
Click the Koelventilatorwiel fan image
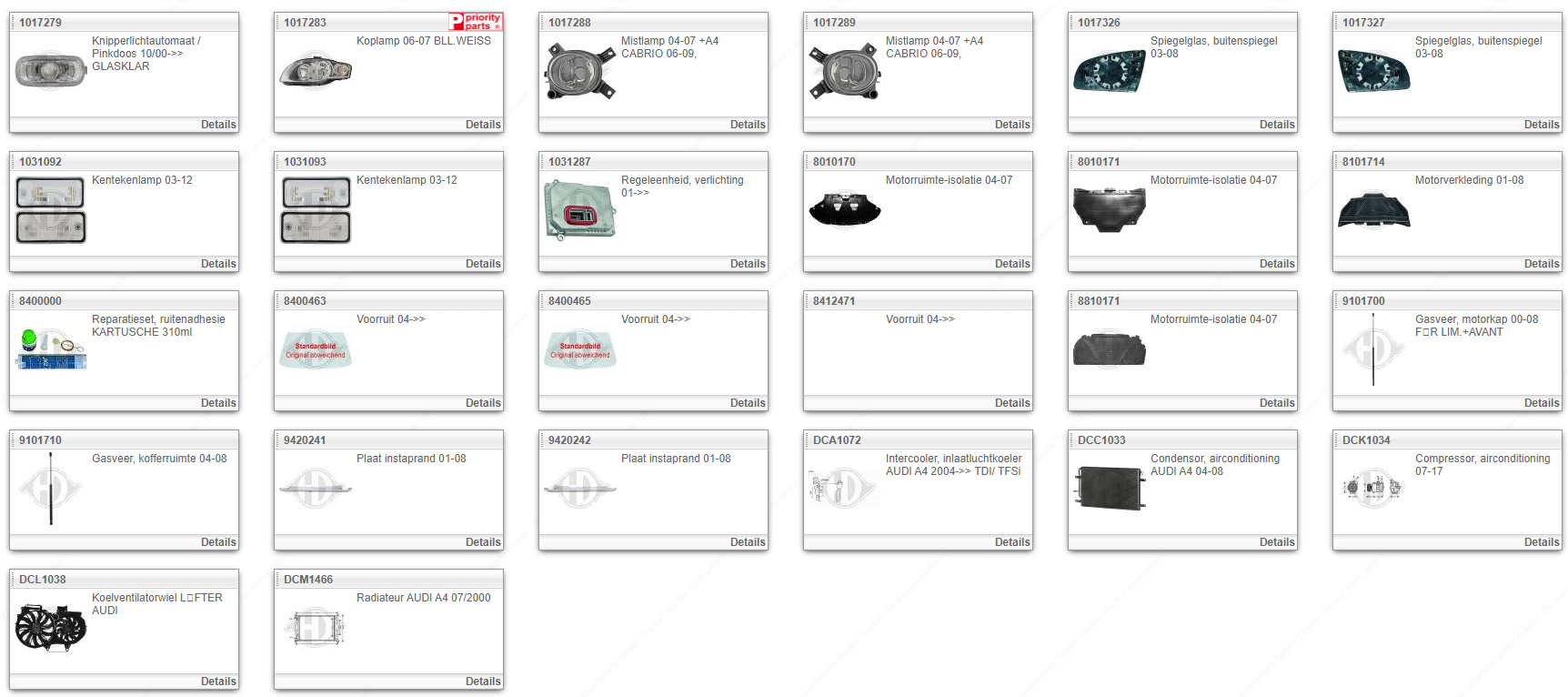[51, 628]
